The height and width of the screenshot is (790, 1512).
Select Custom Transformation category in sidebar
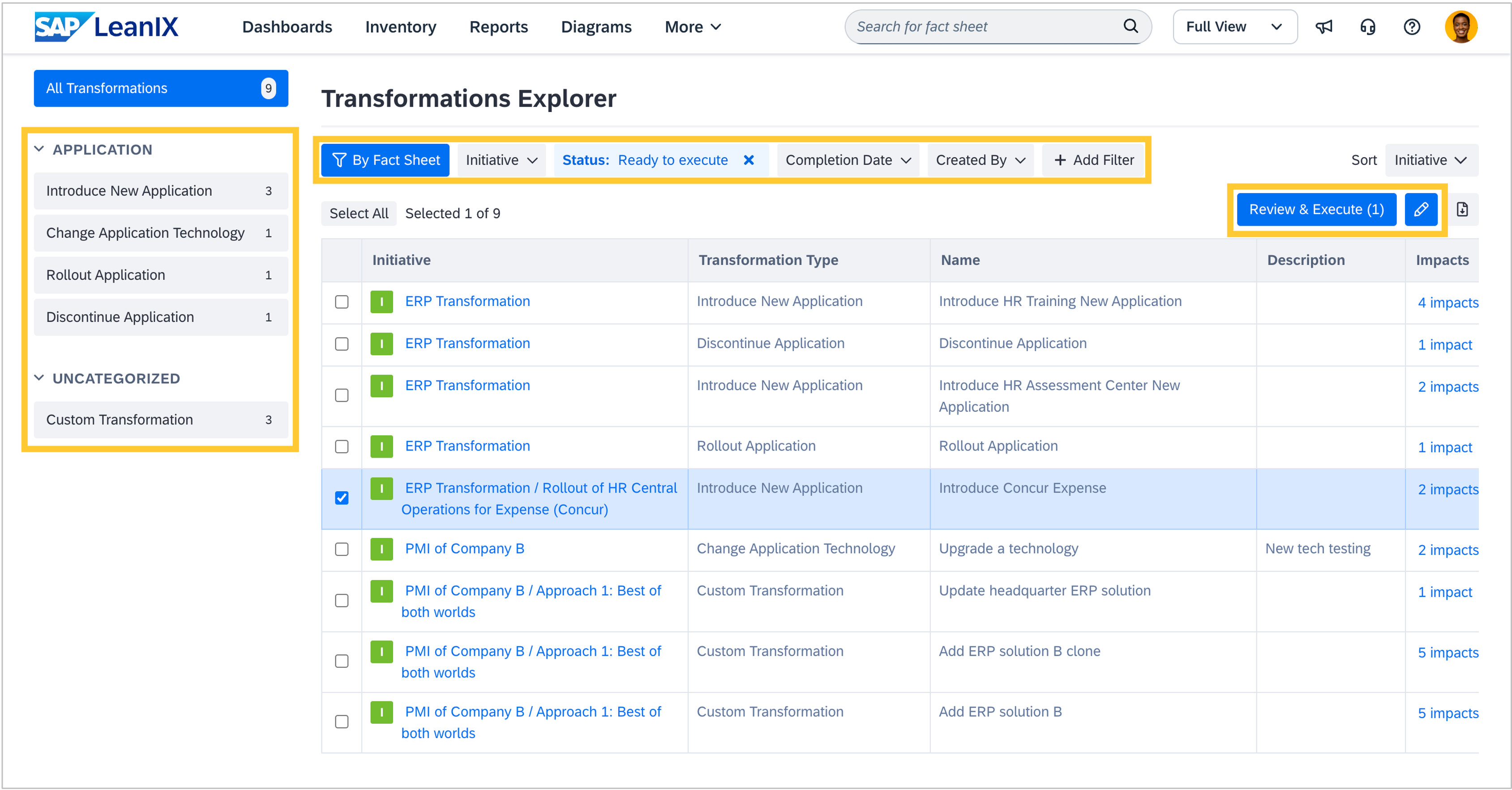[160, 420]
